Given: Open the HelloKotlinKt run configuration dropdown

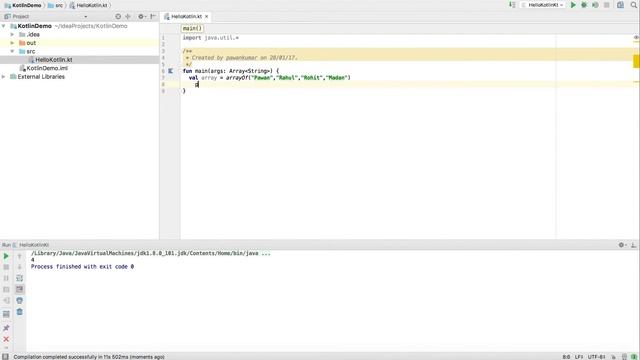Looking at the screenshot, I should point(542,5).
